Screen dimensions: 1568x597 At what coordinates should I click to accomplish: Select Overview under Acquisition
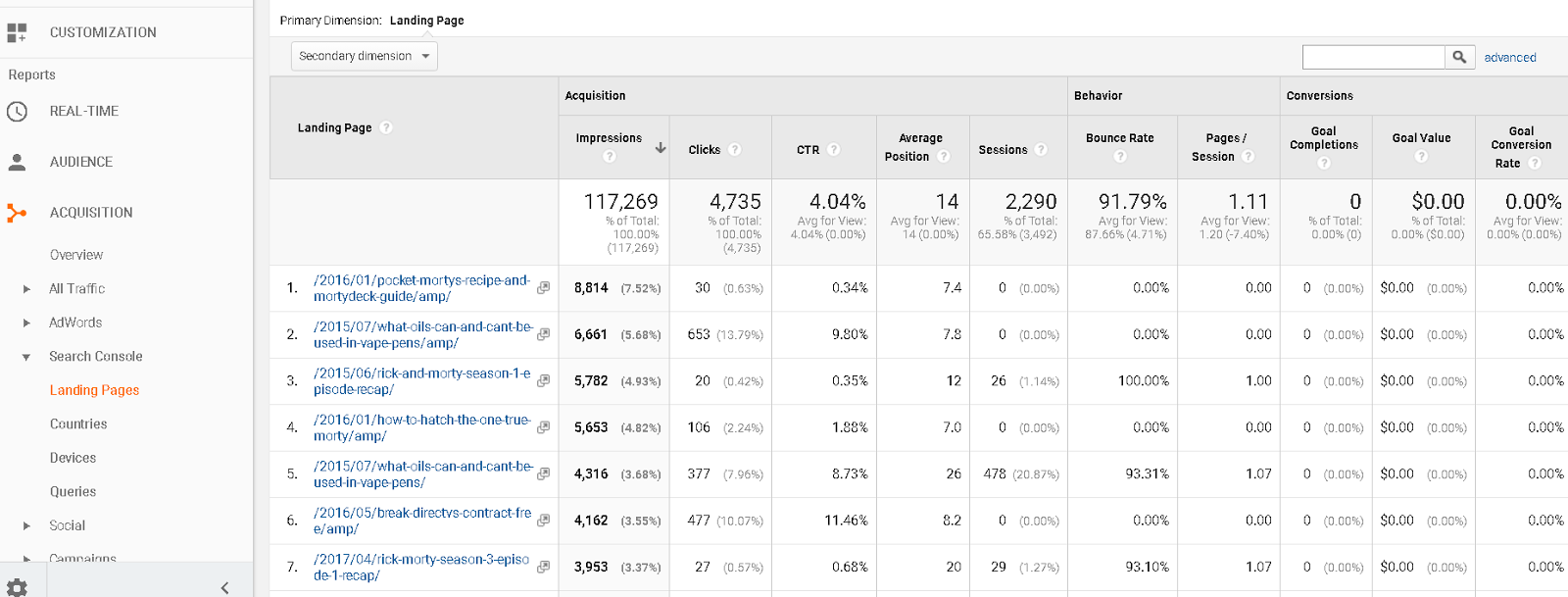click(76, 255)
